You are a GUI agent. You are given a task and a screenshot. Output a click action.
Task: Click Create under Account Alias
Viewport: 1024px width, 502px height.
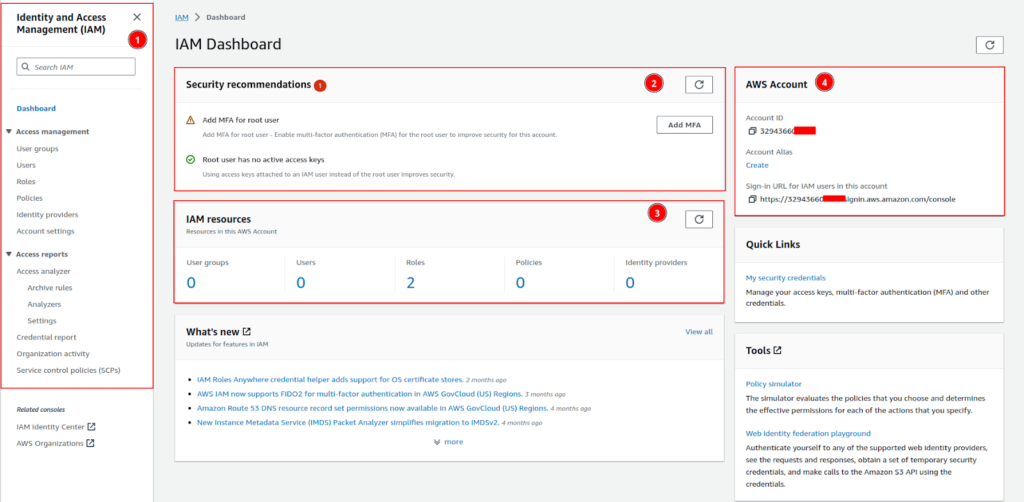(x=757, y=165)
